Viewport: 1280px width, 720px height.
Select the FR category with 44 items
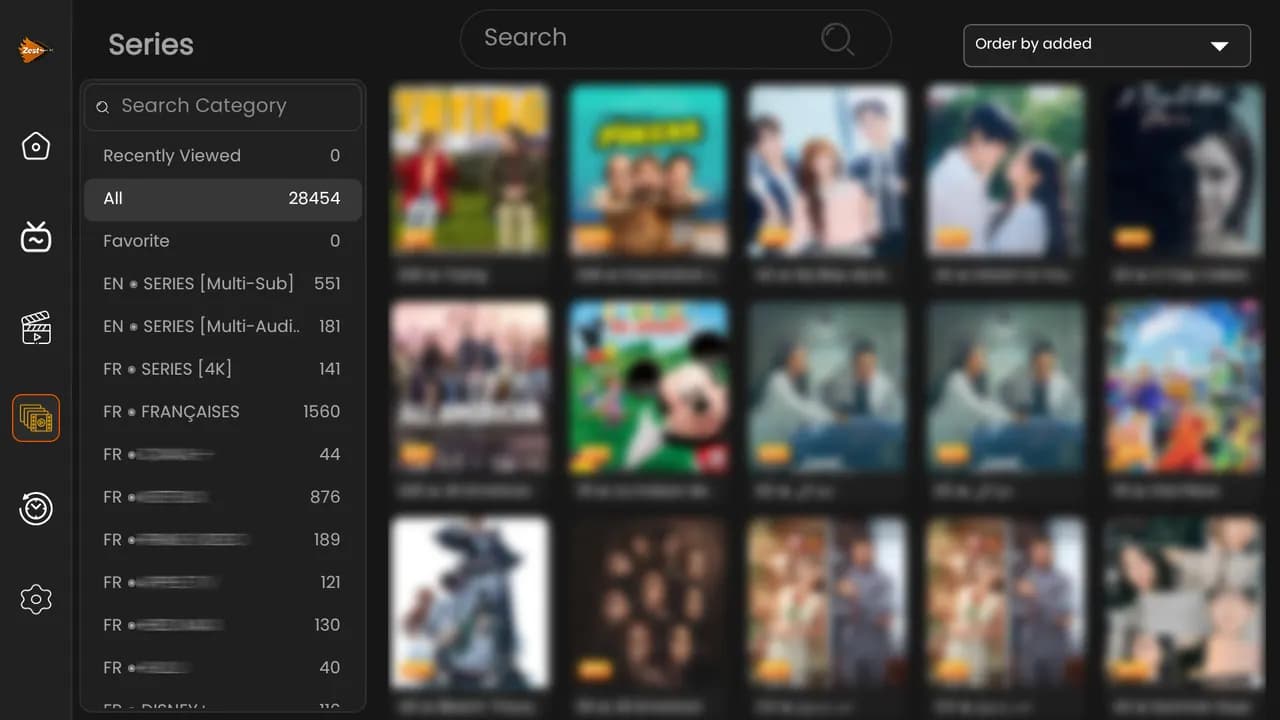click(223, 454)
